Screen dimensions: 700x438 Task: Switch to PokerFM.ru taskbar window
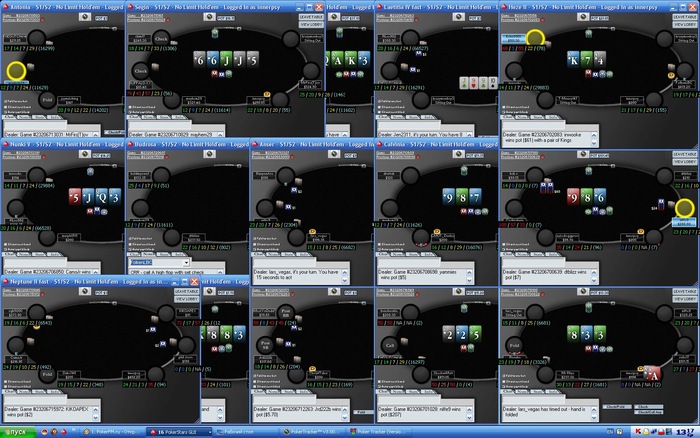[112, 432]
